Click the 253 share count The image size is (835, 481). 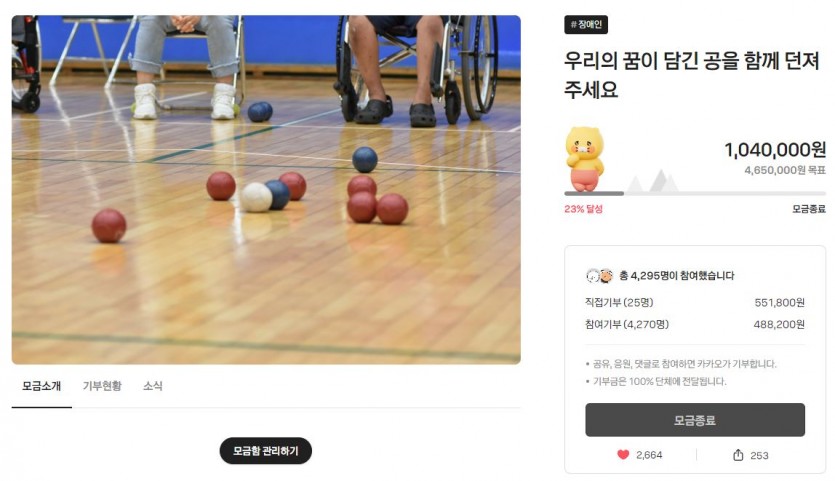(759, 455)
